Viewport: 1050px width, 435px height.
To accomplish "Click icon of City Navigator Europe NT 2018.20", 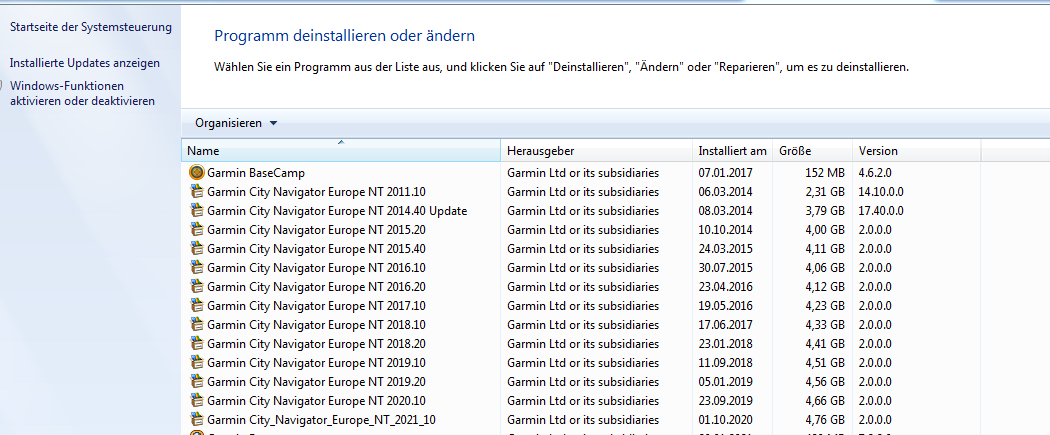I will [x=196, y=344].
